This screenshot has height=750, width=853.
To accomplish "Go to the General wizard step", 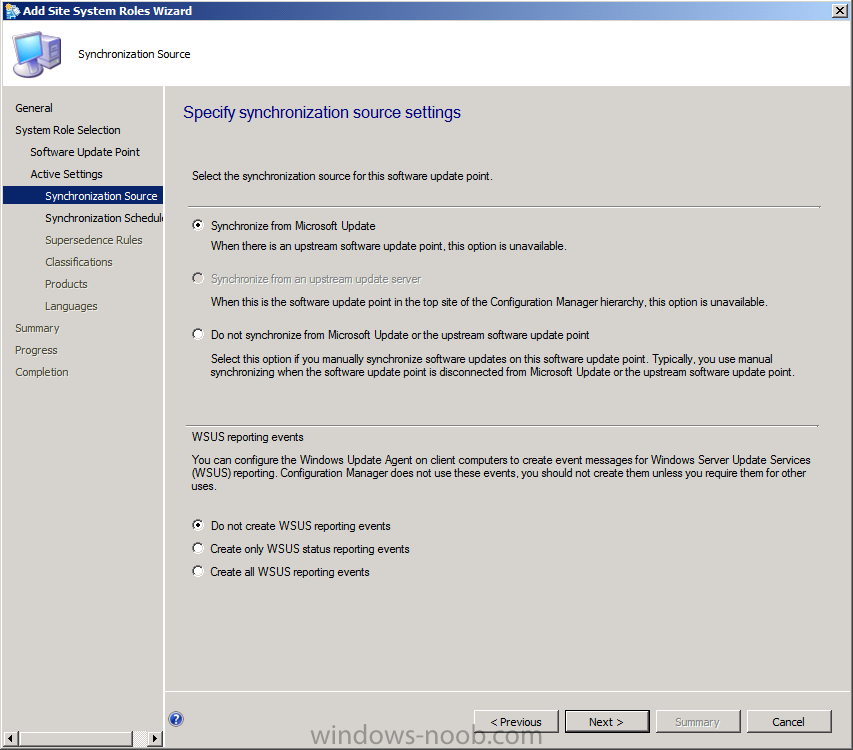I will (34, 108).
